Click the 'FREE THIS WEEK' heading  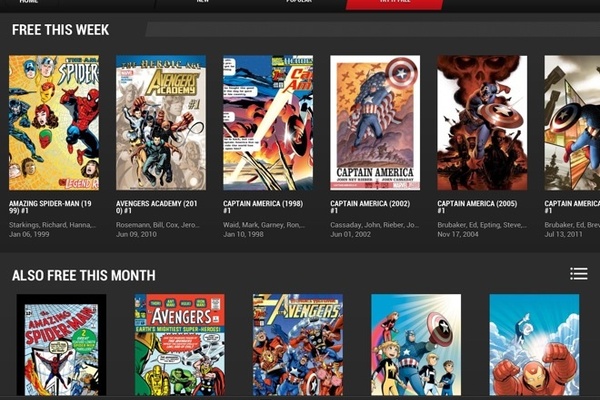60,30
